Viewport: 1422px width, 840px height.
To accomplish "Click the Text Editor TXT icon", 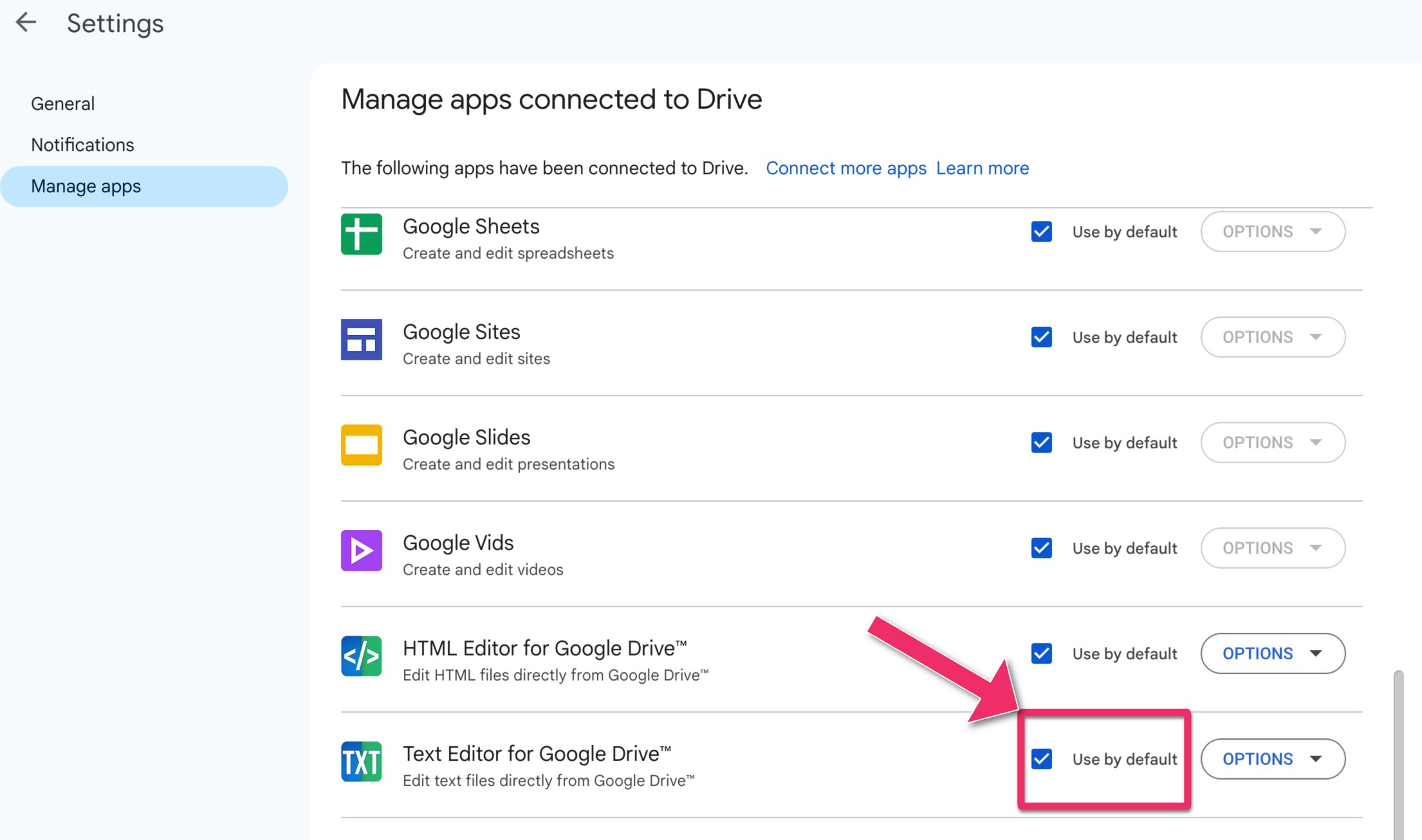I will pyautogui.click(x=361, y=761).
